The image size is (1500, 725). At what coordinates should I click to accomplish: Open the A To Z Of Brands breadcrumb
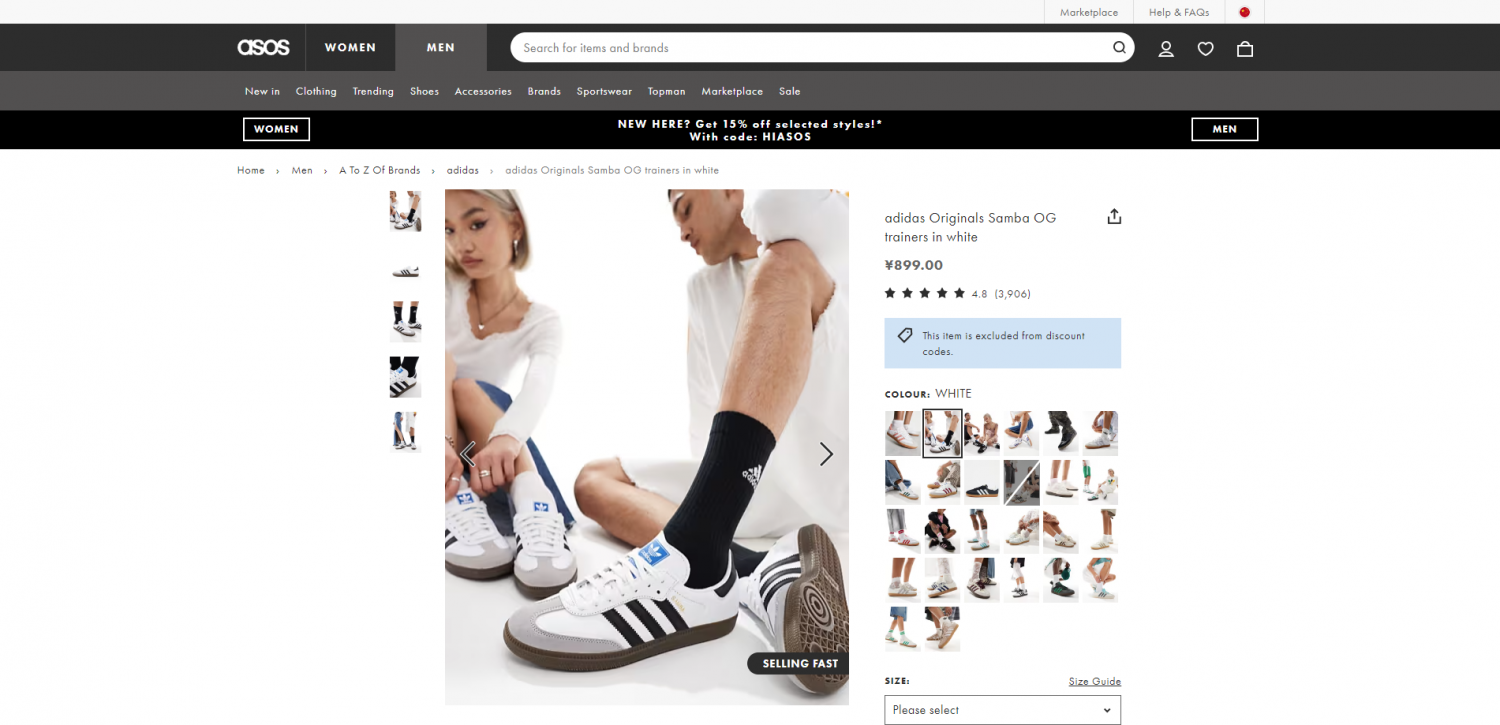pyautogui.click(x=379, y=170)
